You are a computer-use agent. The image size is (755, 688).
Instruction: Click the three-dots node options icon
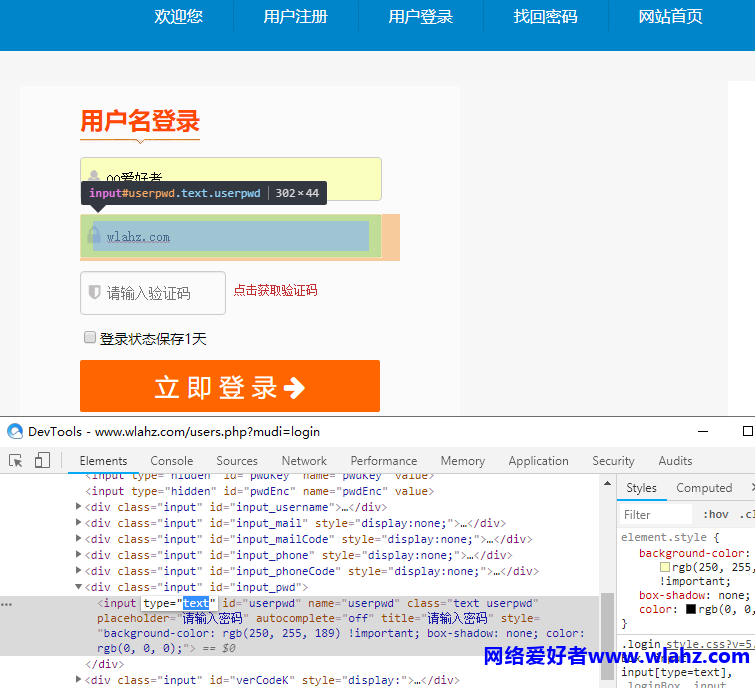click(7, 604)
